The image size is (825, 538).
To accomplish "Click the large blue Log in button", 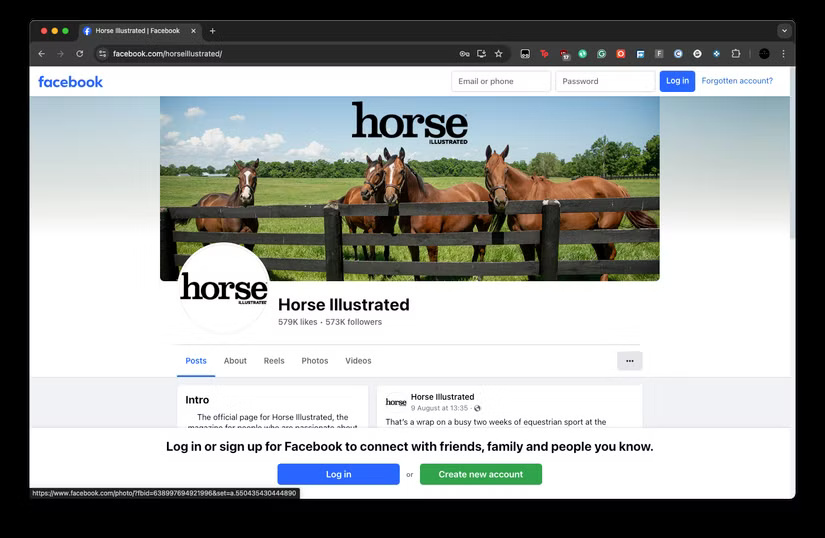I will [338, 474].
